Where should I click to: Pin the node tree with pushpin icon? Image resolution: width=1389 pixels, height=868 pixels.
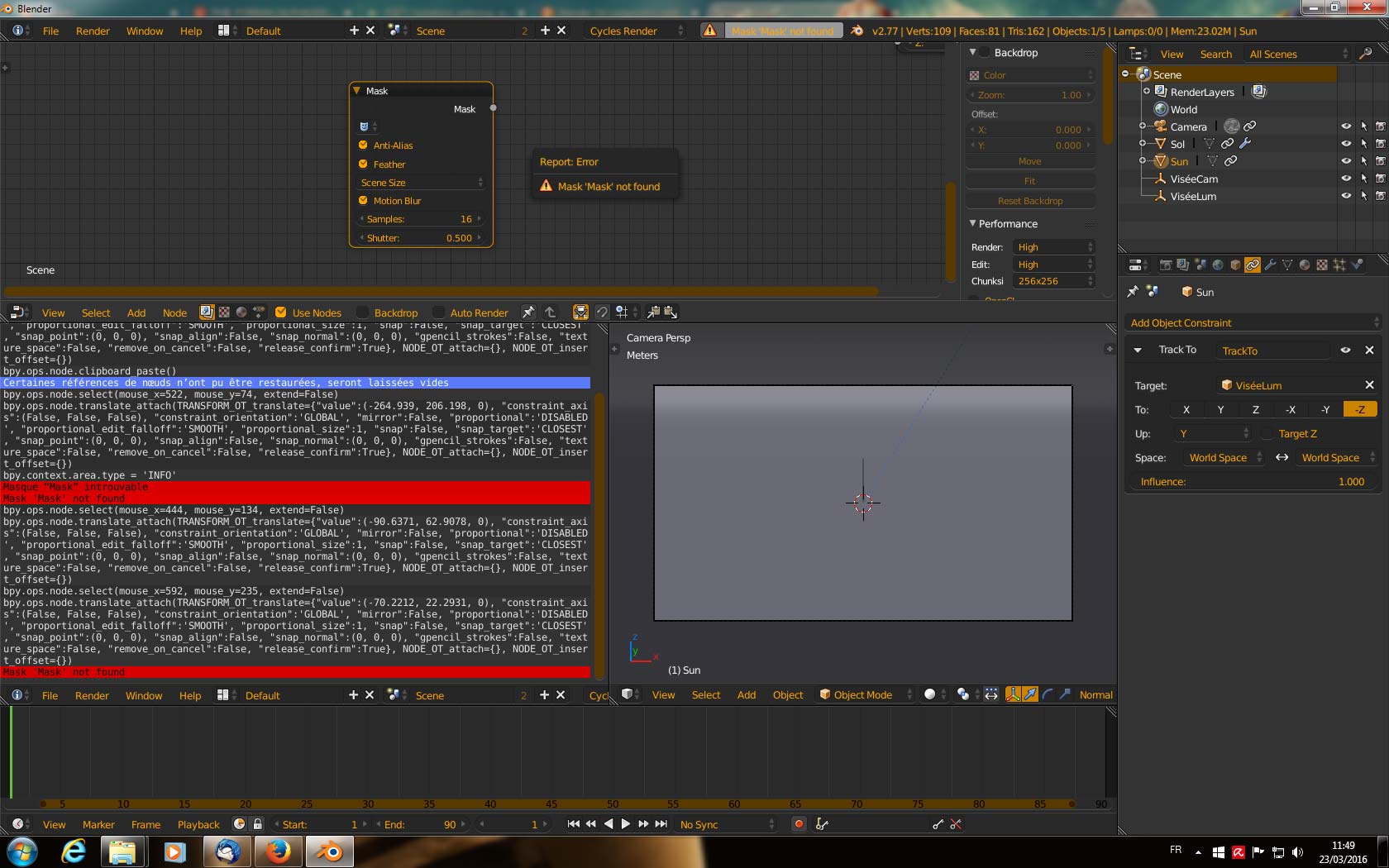point(528,312)
